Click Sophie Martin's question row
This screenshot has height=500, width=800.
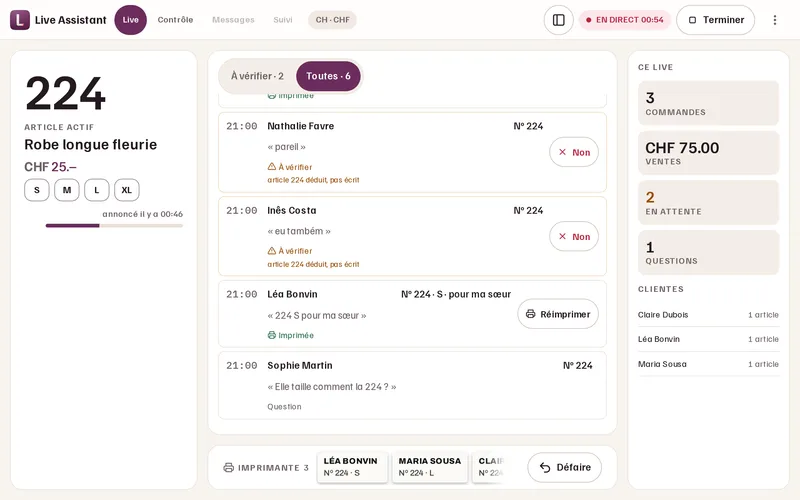click(x=412, y=386)
